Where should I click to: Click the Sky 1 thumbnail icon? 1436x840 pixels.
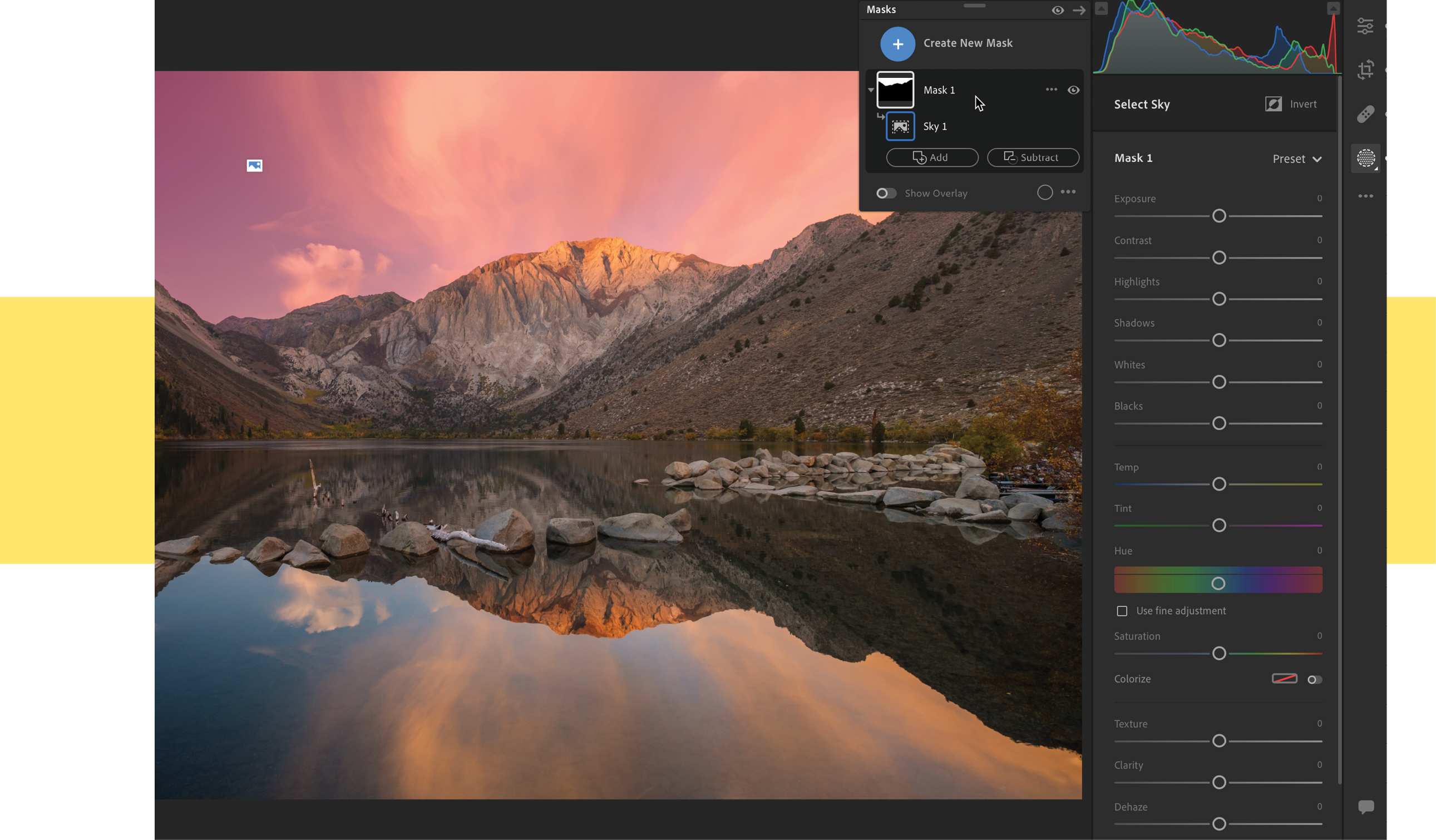[900, 126]
